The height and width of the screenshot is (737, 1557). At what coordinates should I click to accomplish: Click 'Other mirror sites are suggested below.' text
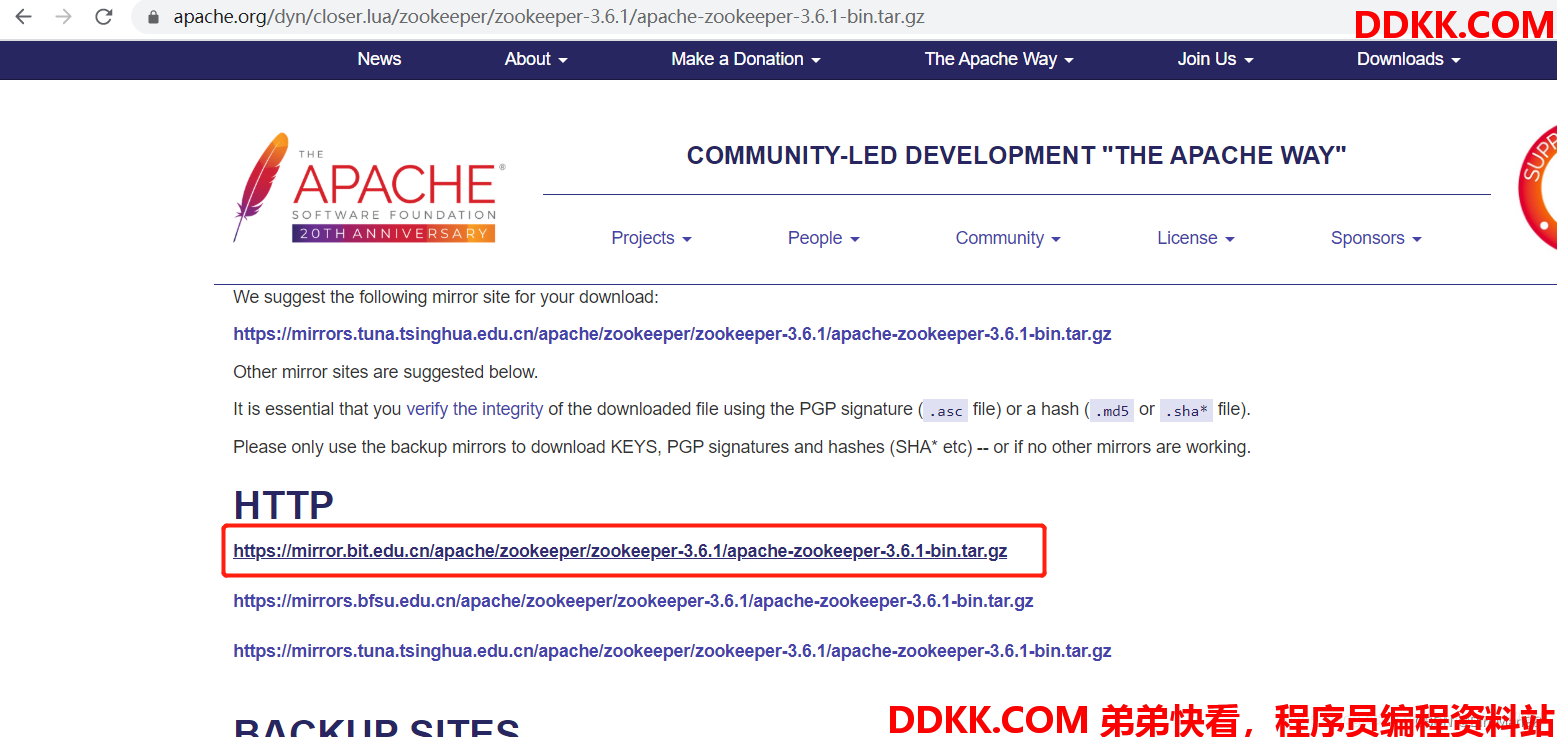point(385,372)
